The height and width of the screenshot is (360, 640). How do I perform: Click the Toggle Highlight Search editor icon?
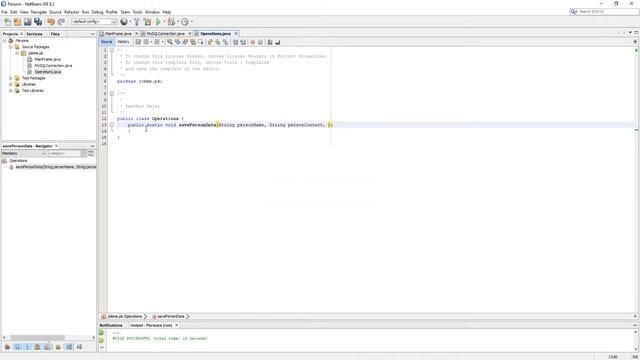(193, 42)
